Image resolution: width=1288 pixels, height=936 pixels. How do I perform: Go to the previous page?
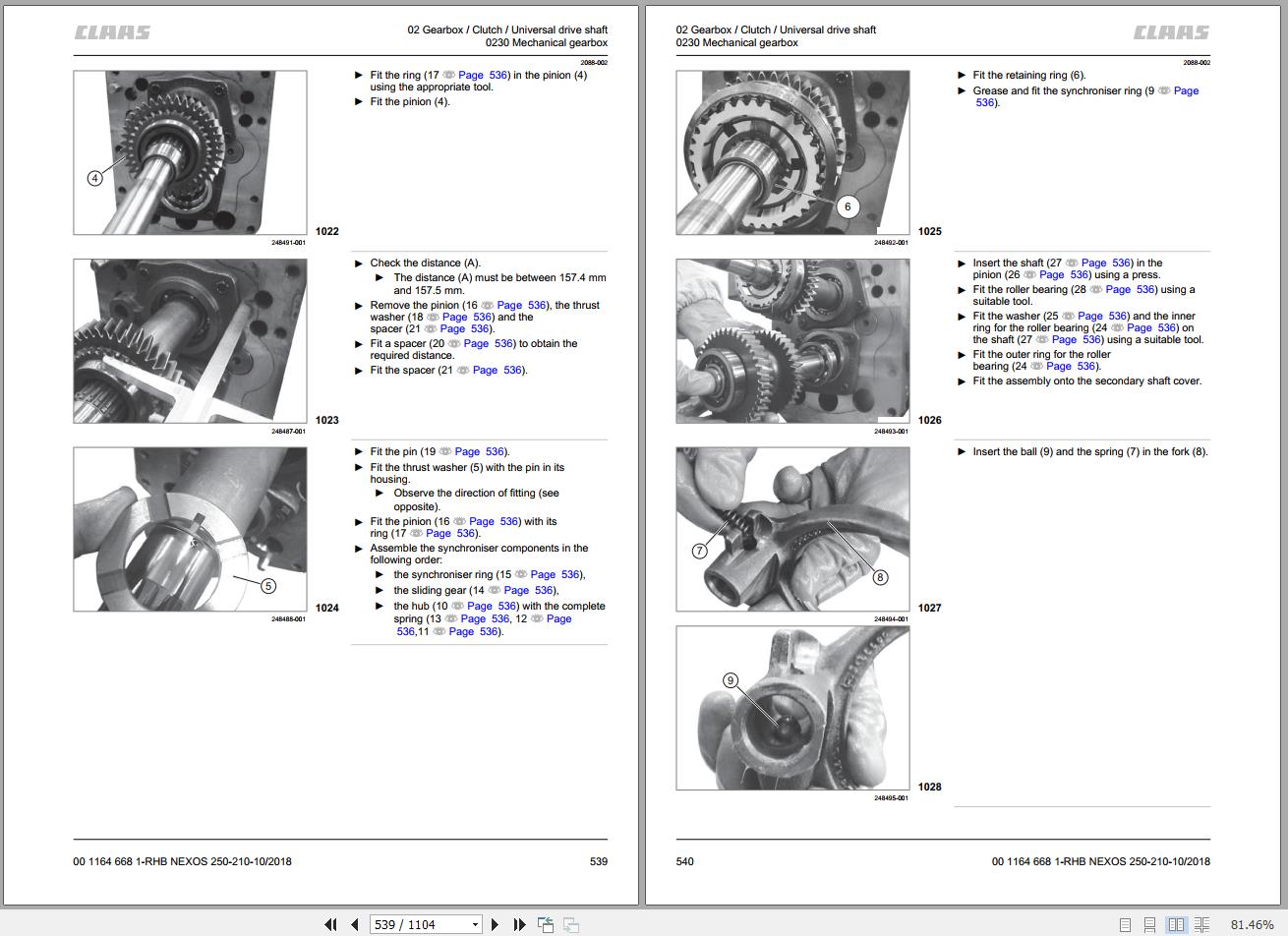coord(354,924)
